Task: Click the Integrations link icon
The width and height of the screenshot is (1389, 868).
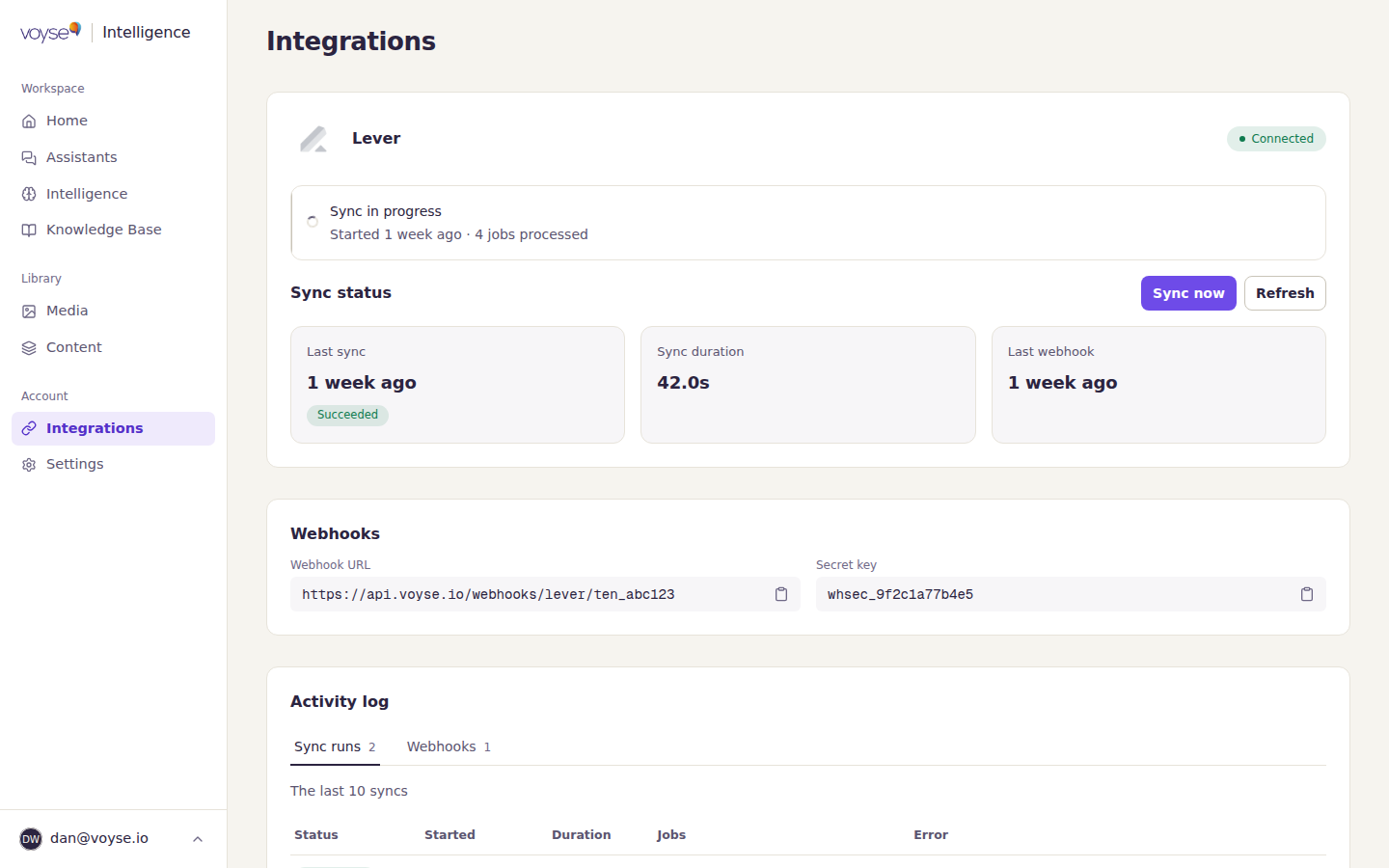Action: pos(29,428)
